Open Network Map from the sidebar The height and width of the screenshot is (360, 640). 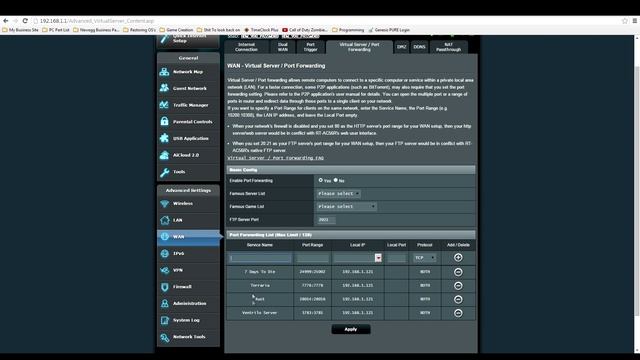point(188,72)
